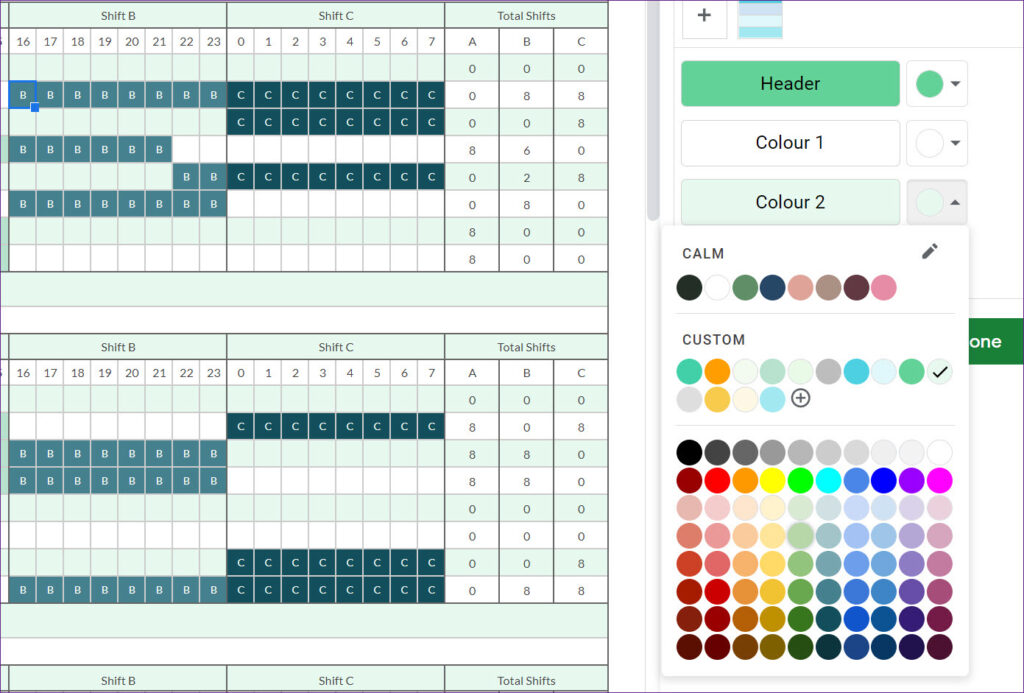Pick neon green from the color grid

point(799,480)
